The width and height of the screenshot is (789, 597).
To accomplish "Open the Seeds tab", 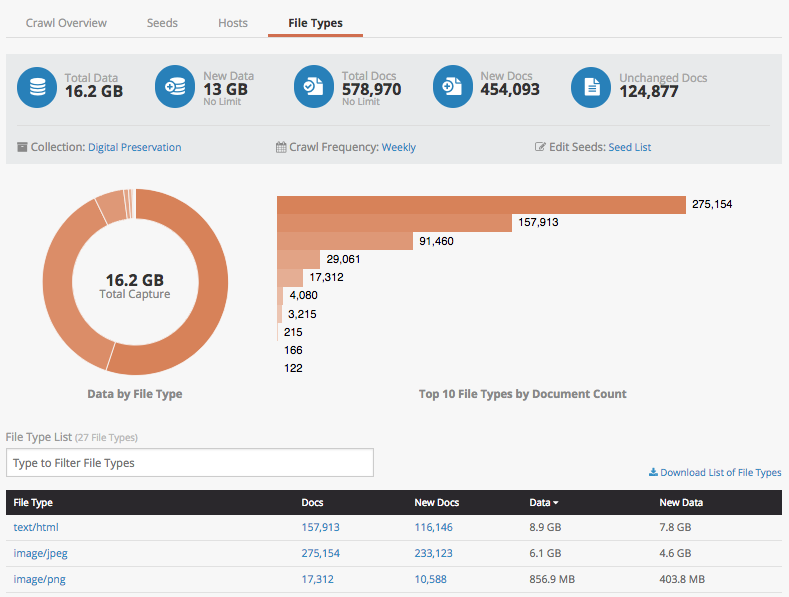I will 162,22.
